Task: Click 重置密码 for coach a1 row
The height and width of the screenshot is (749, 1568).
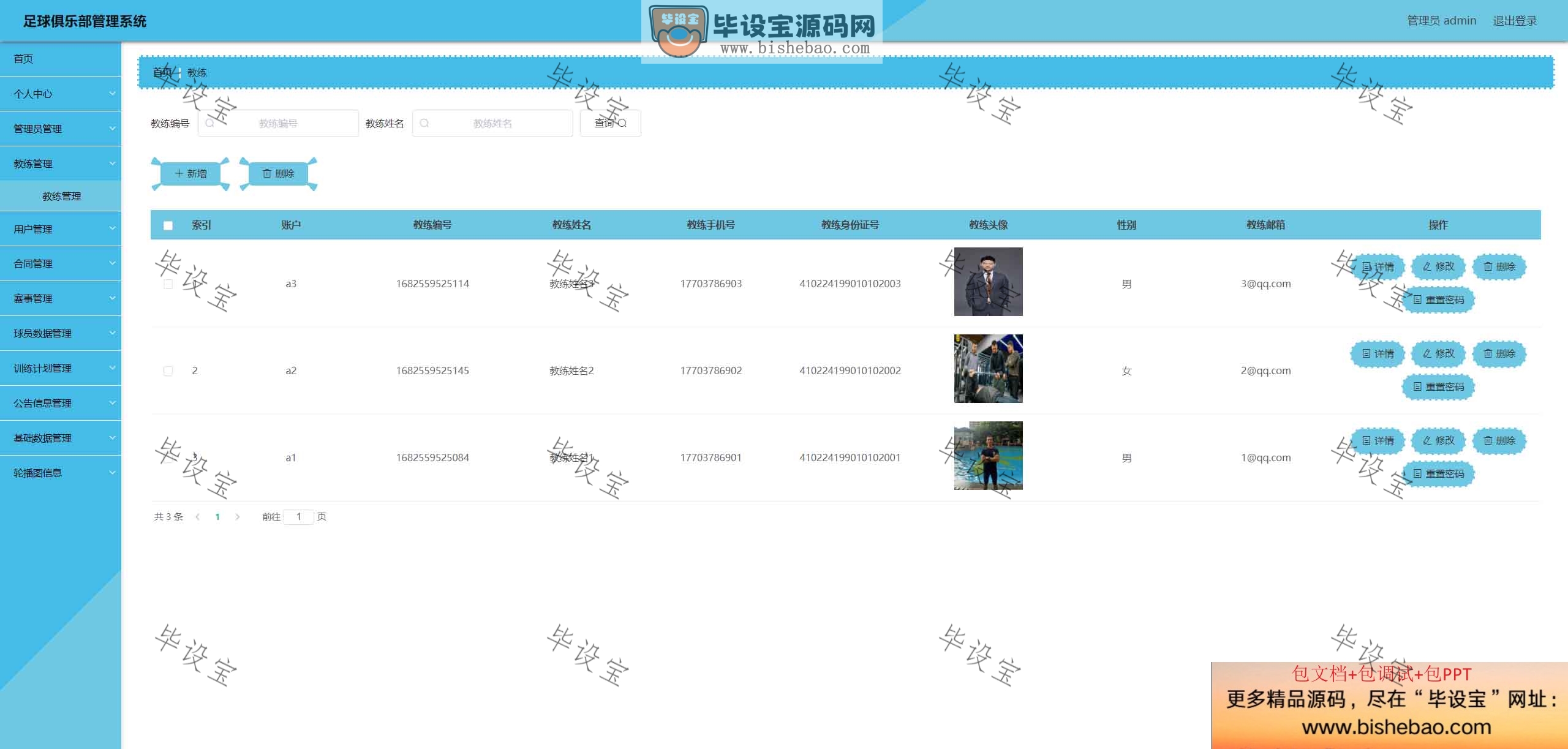Action: coord(1438,473)
